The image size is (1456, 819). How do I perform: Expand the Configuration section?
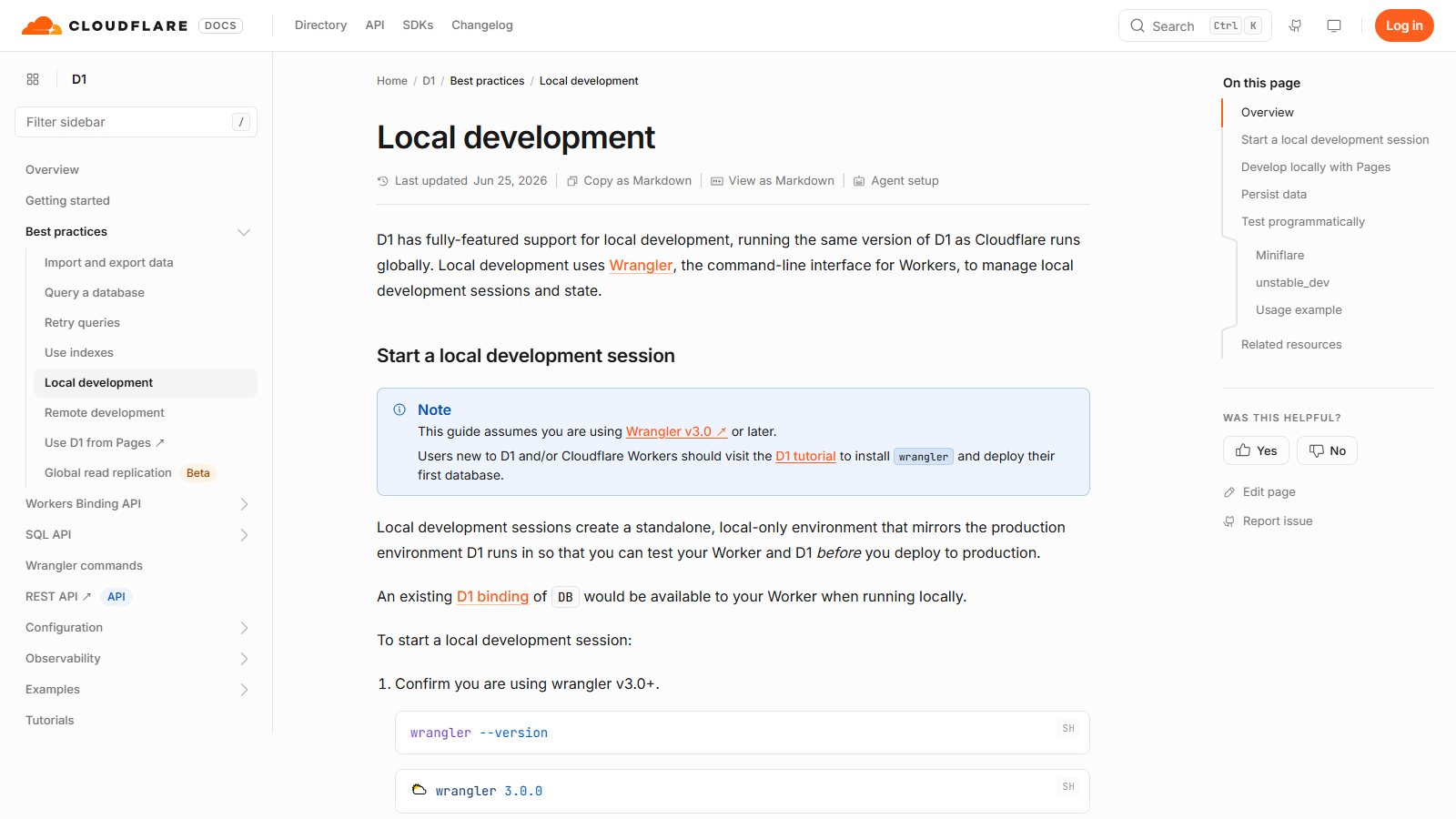244,628
